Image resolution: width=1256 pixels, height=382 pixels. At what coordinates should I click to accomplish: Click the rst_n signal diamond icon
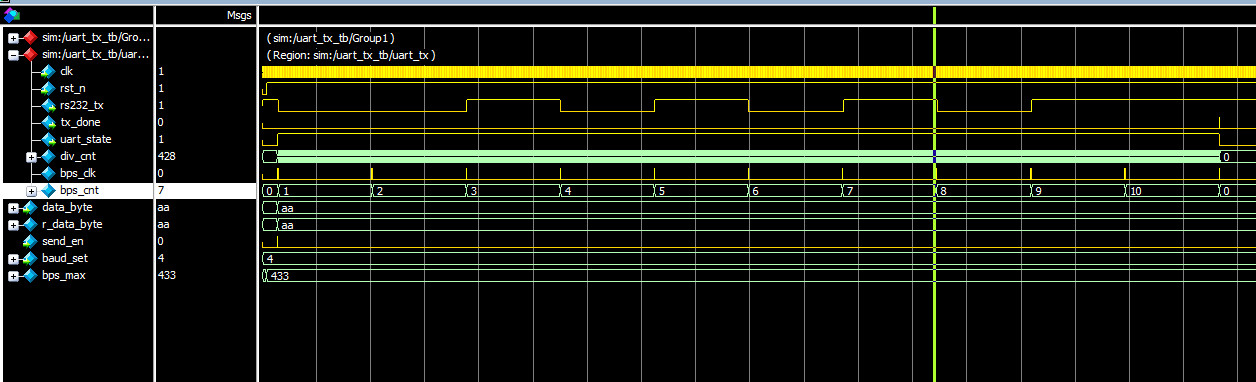click(x=48, y=88)
